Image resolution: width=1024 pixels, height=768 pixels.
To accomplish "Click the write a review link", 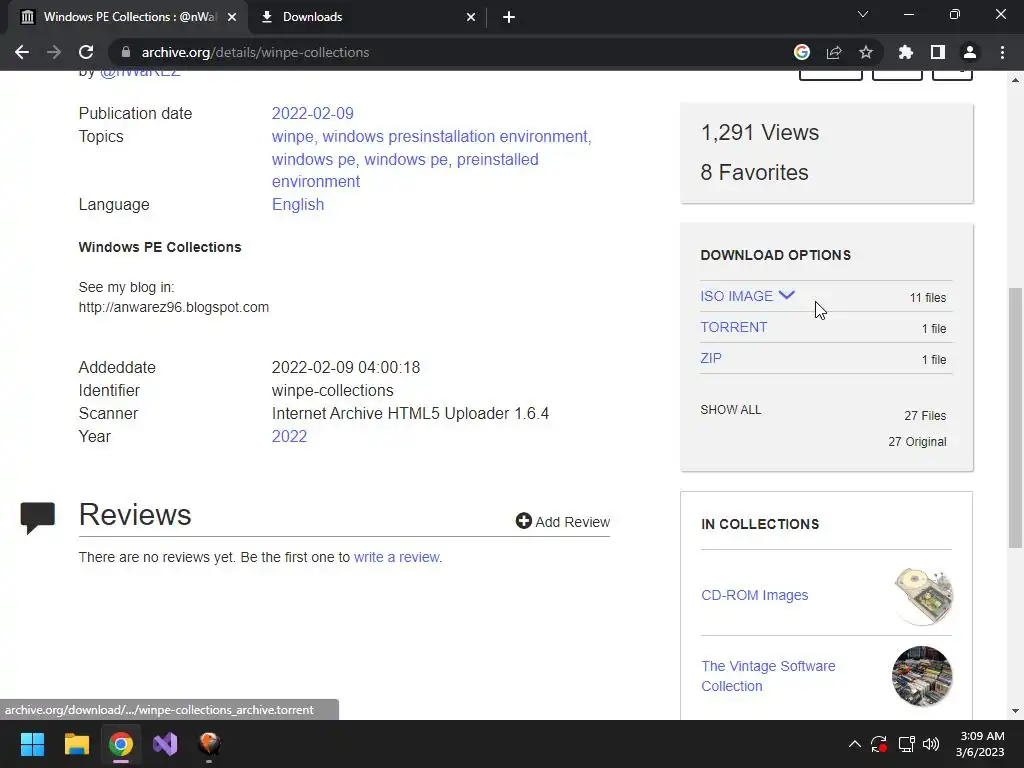I will 397,557.
